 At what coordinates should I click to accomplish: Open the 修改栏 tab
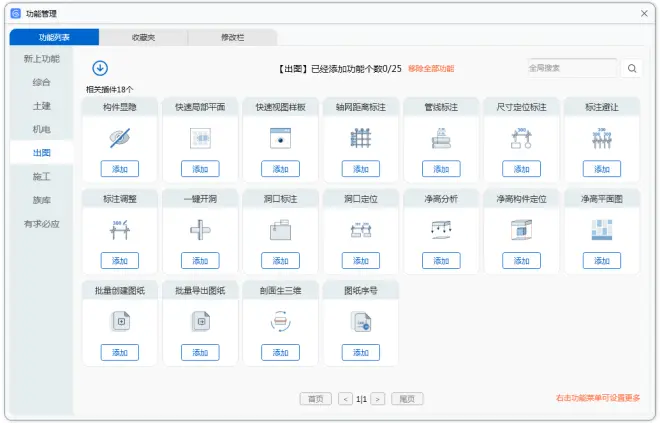[x=233, y=37]
